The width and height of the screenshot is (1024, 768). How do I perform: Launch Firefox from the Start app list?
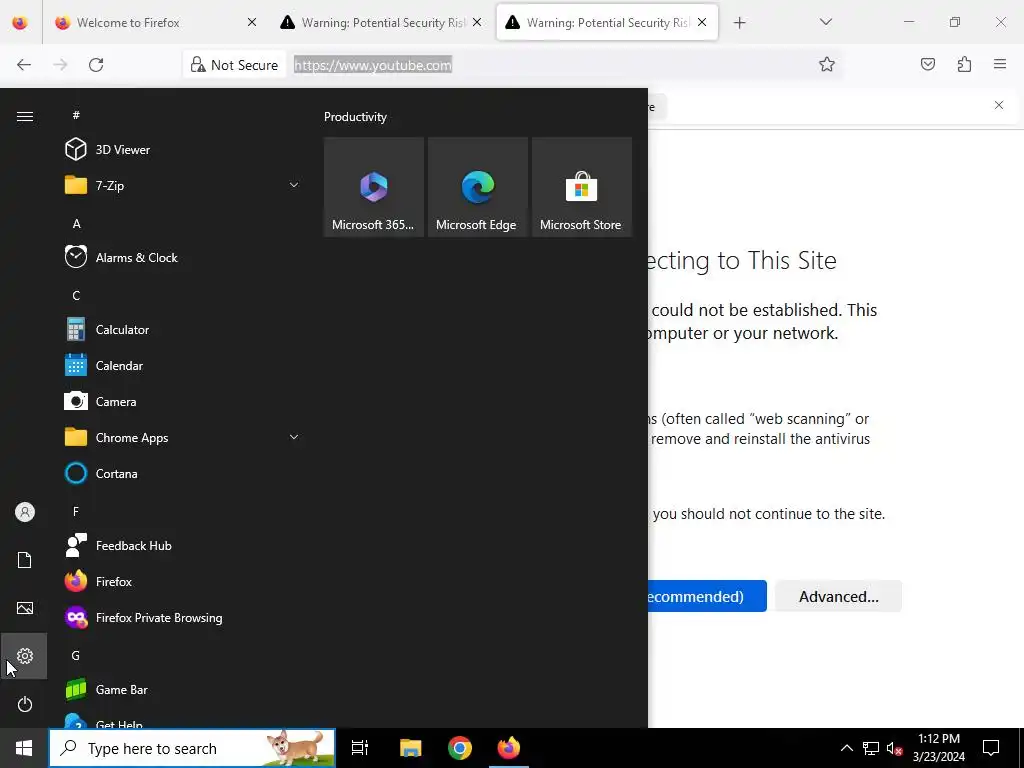[183, 581]
